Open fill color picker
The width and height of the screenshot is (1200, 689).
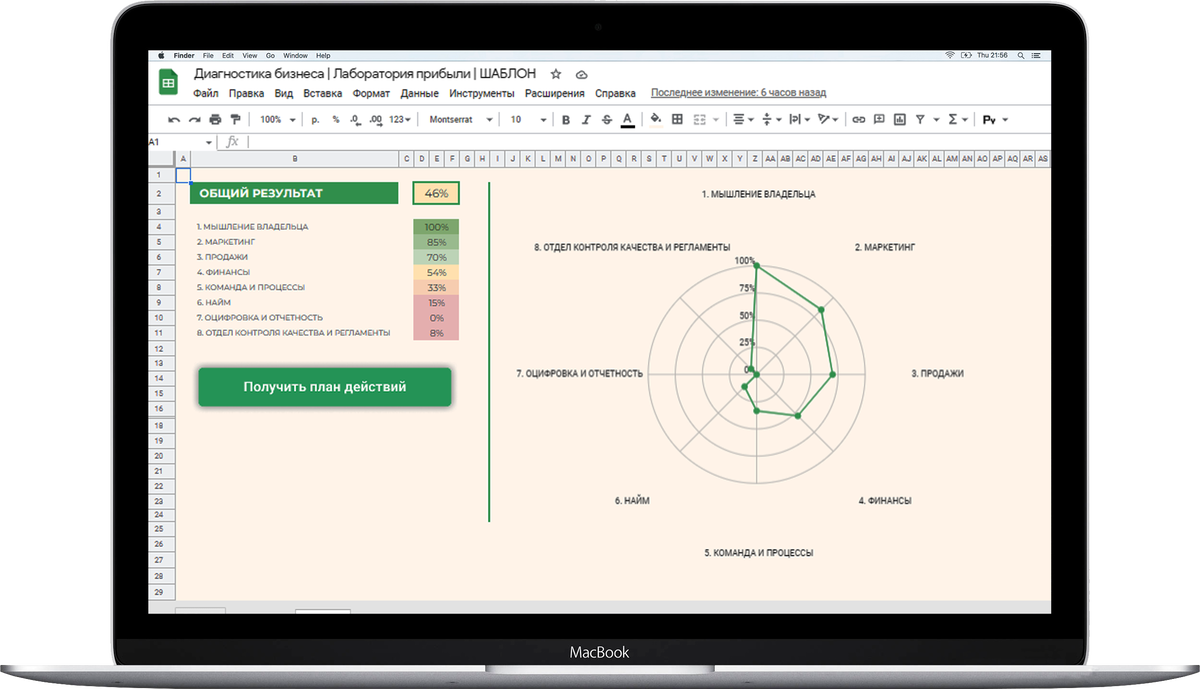tap(656, 120)
